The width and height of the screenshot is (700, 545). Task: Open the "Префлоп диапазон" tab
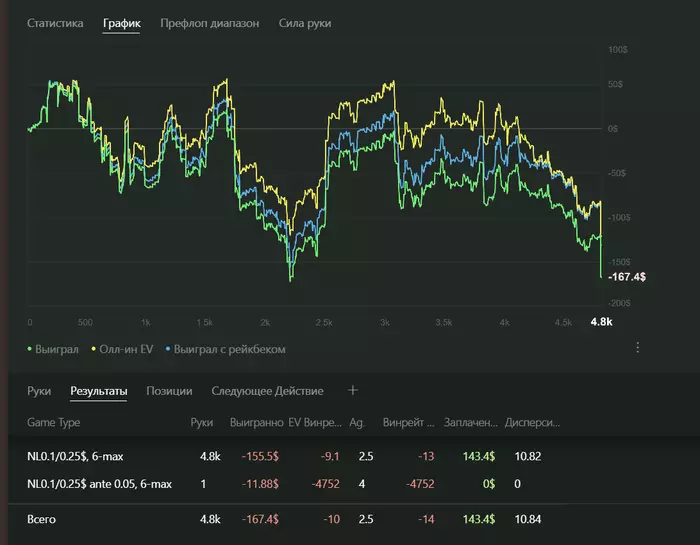coord(209,22)
